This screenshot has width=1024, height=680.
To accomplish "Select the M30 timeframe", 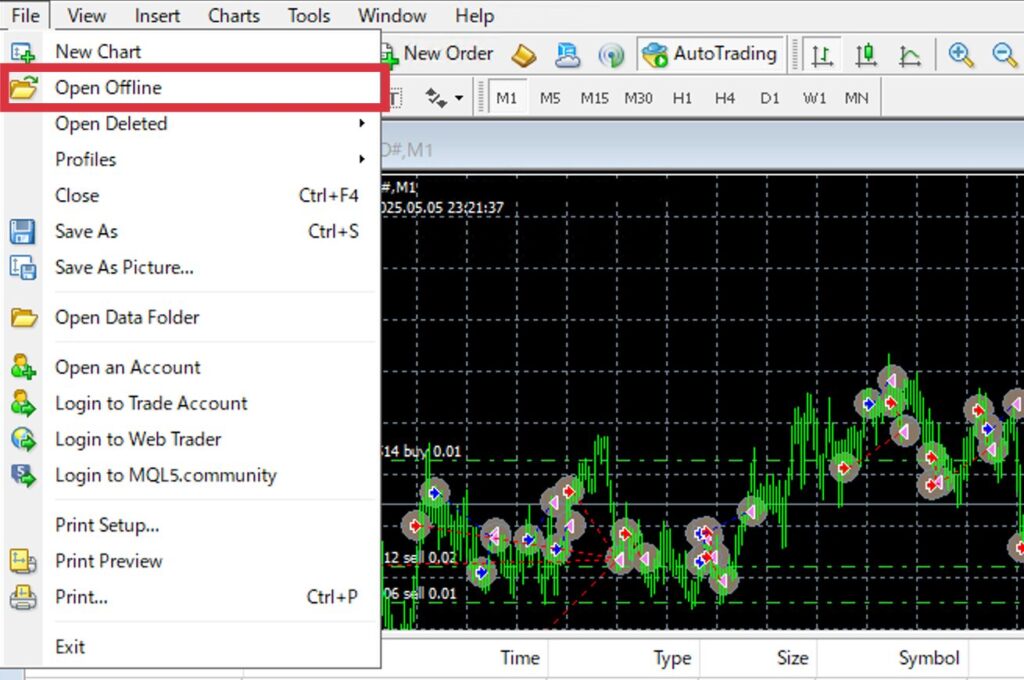I will point(638,98).
